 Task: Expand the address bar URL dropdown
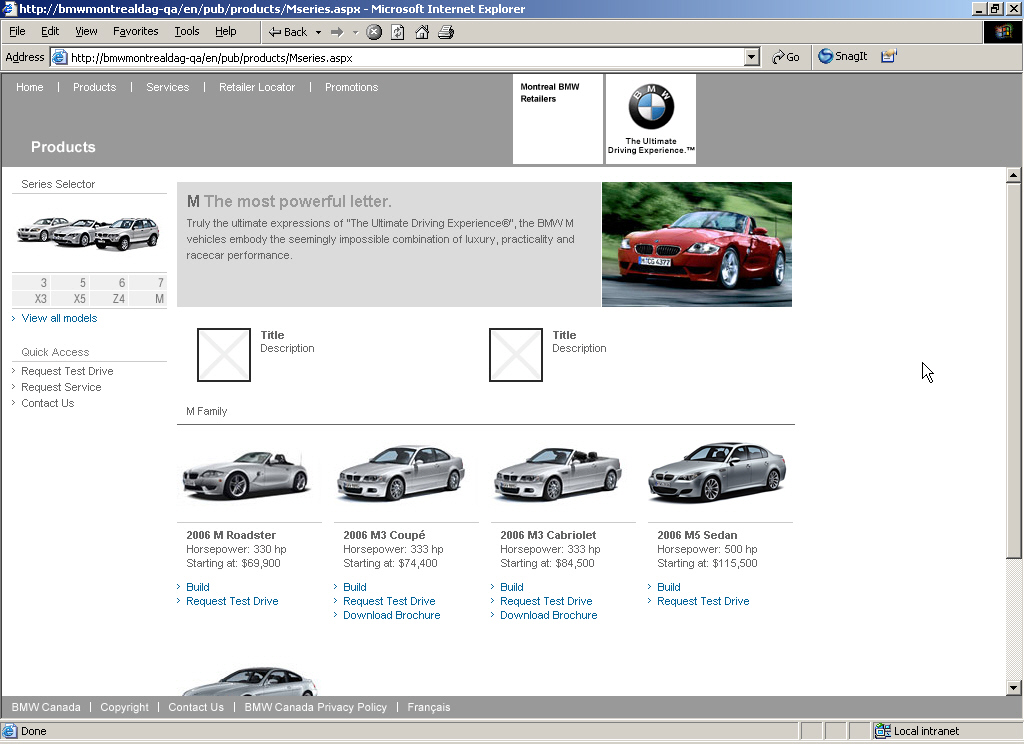tap(752, 57)
